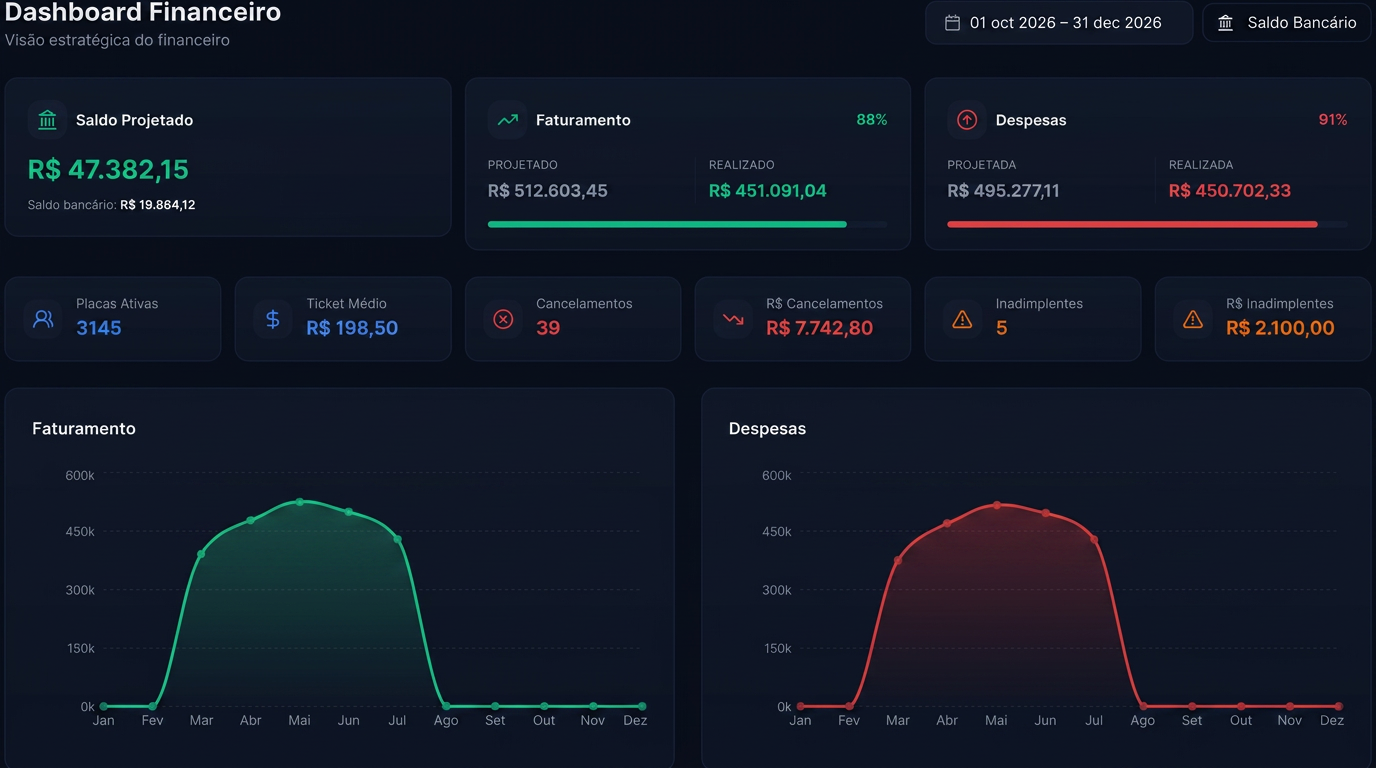1376x768 pixels.
Task: Click the 450k label on Despesas chart axis
Action: click(777, 531)
